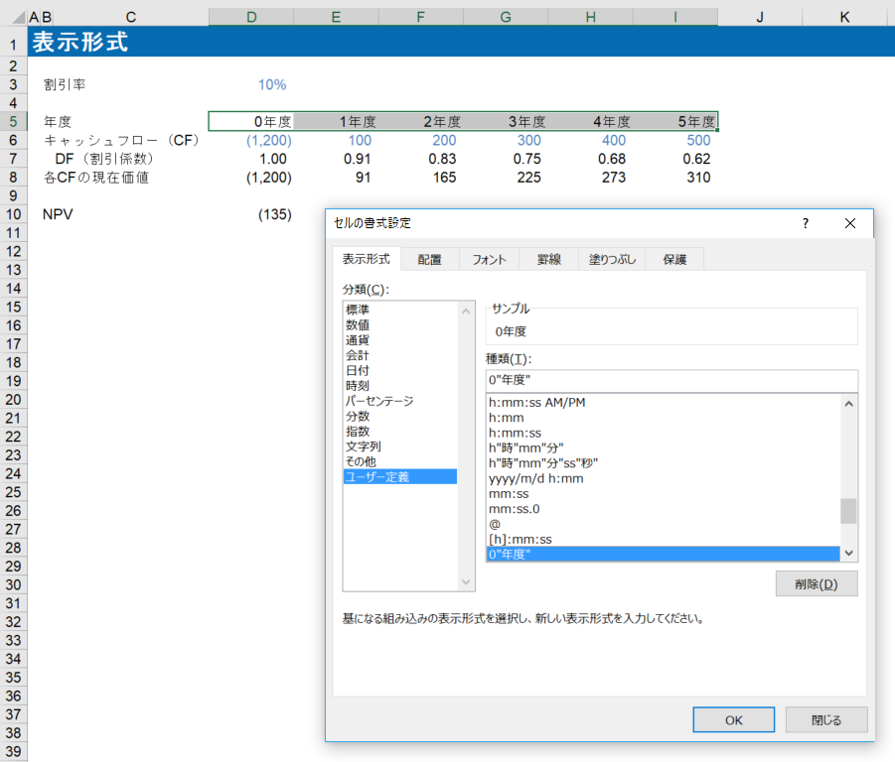This screenshot has width=895, height=762.
Task: Click scroll down arrow of type list
Action: tap(849, 553)
